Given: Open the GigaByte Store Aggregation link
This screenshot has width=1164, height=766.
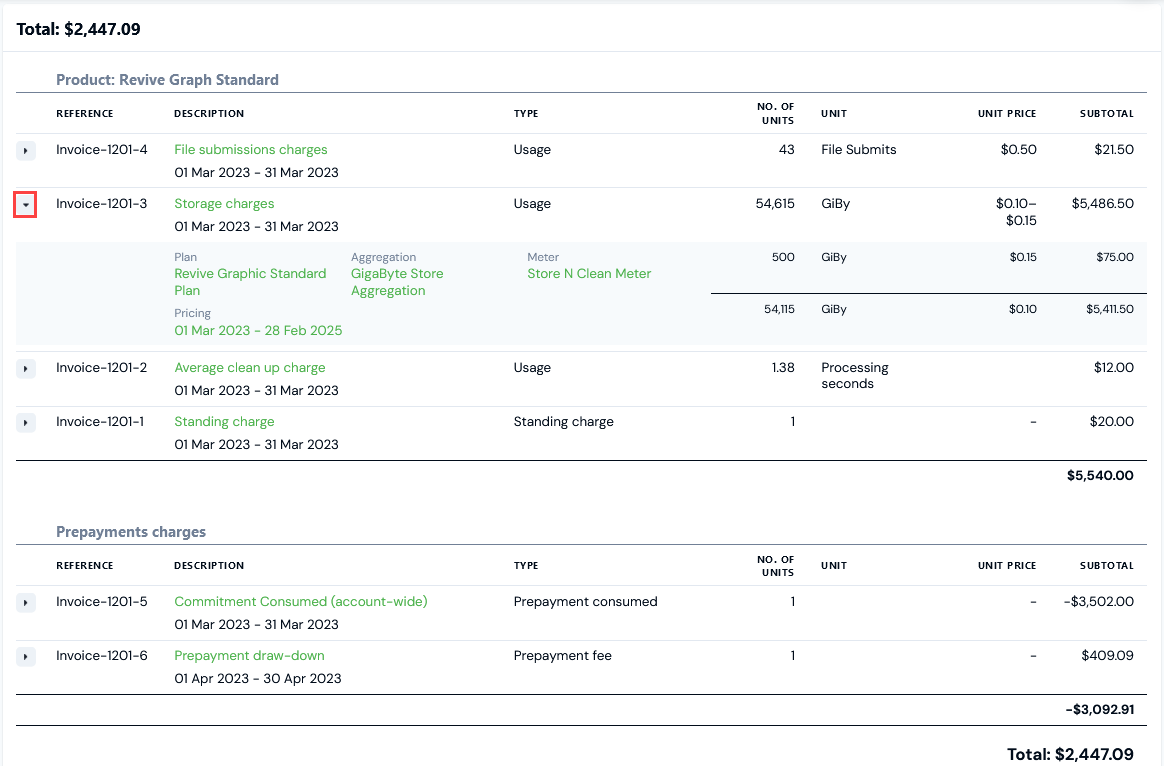Looking at the screenshot, I should 397,282.
